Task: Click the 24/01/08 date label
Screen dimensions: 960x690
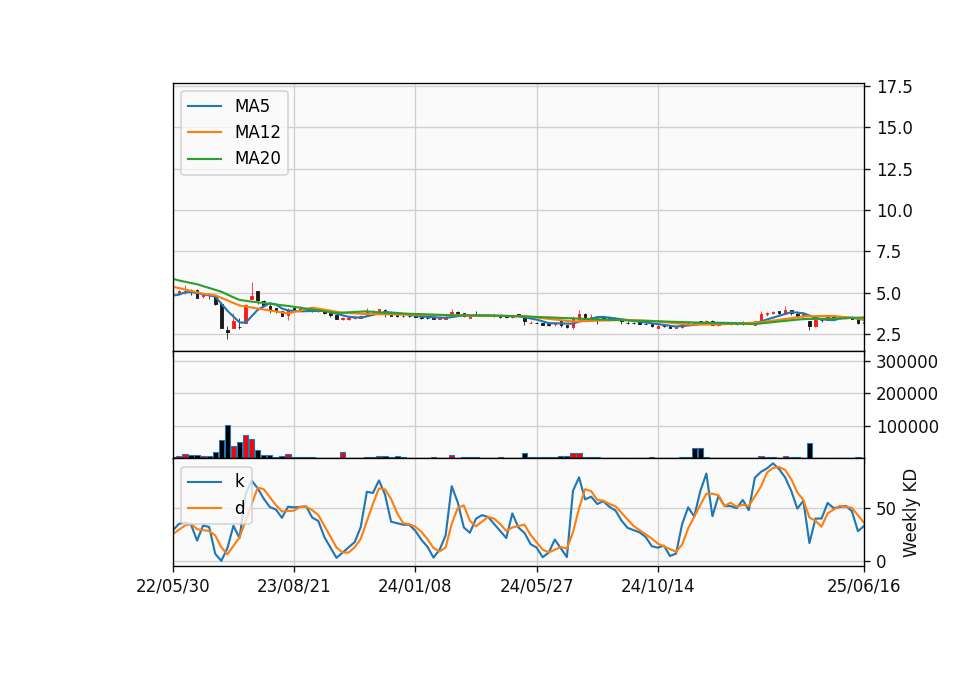Action: 414,586
